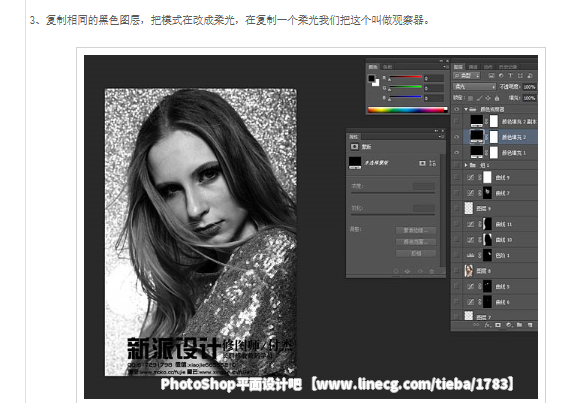Click the lock all padlock icon
Viewport: 569px width, 403px height.
point(497,98)
